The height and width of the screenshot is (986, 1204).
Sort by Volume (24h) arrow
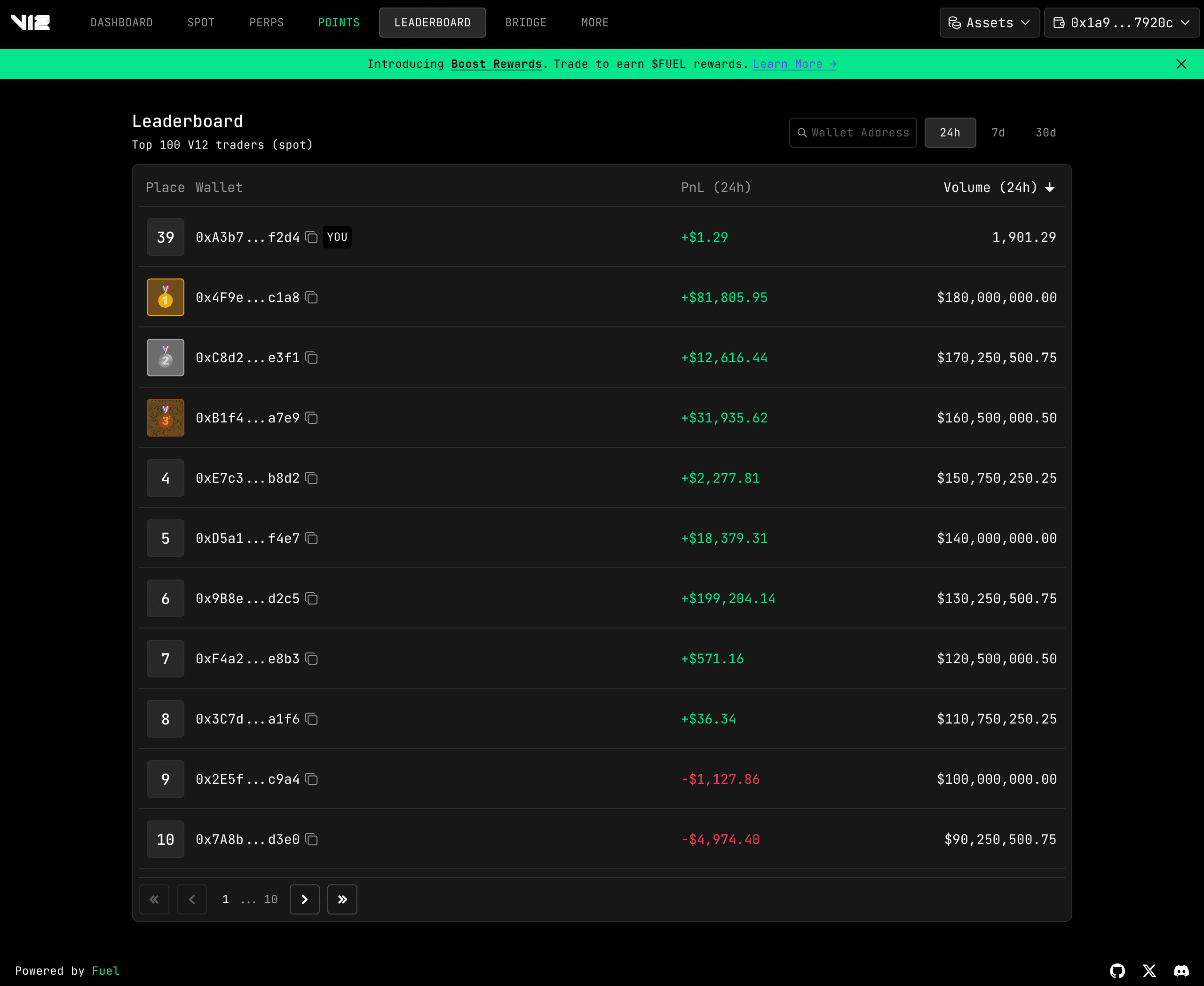[x=1050, y=187]
